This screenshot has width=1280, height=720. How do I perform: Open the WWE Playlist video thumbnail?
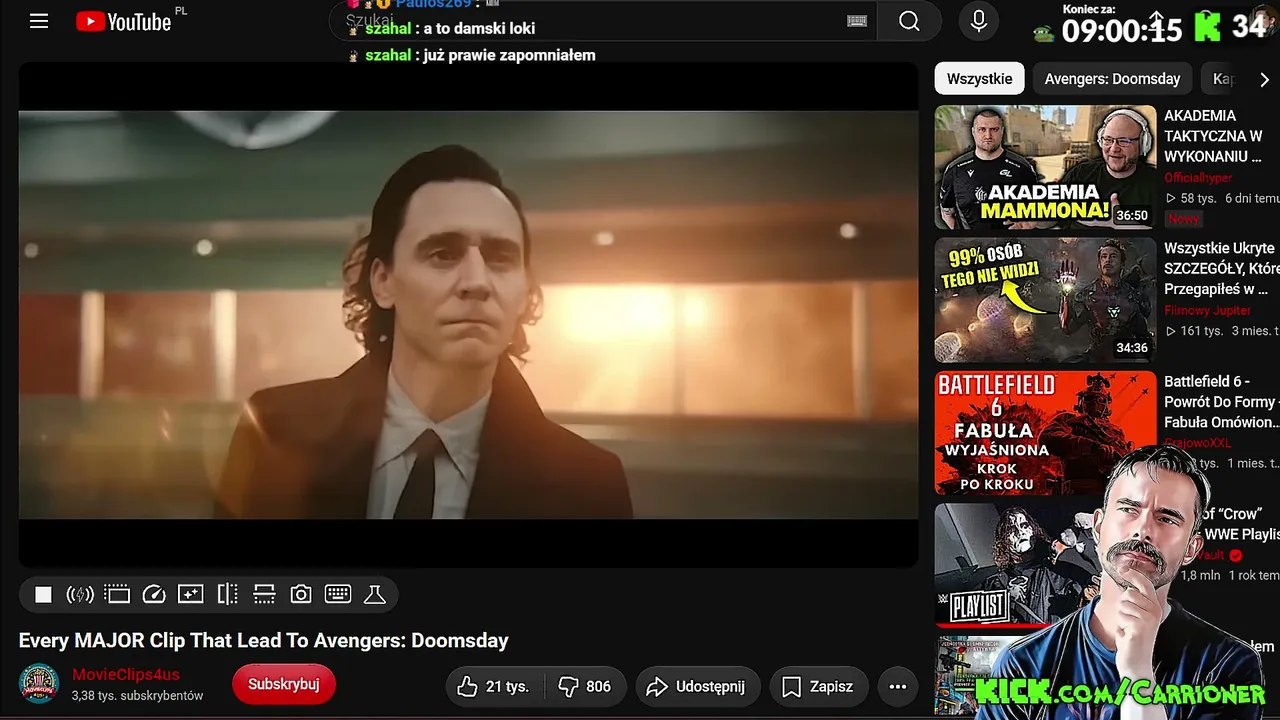1020,565
